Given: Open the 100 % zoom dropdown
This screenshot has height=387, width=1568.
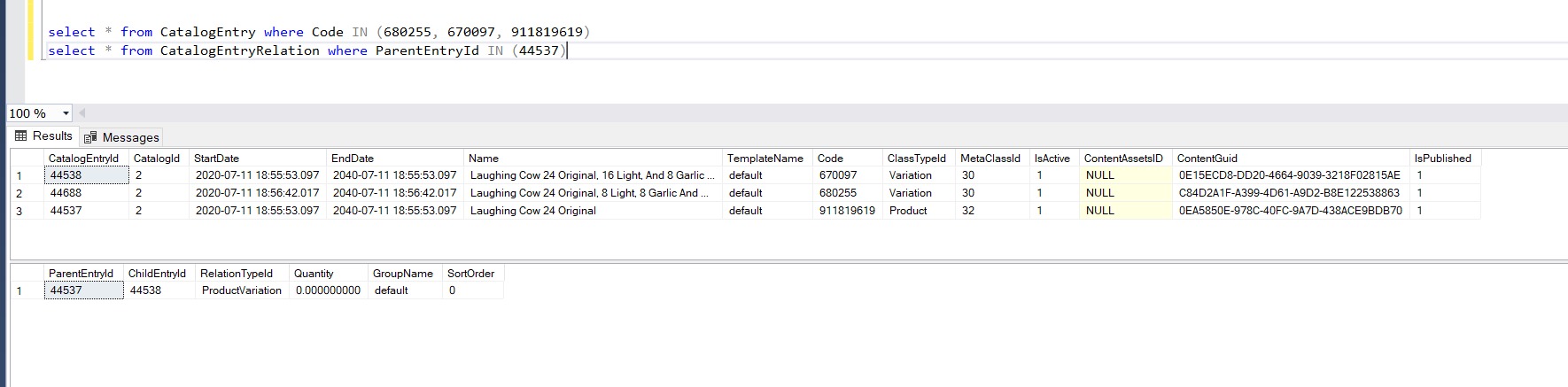Looking at the screenshot, I should [x=66, y=113].
